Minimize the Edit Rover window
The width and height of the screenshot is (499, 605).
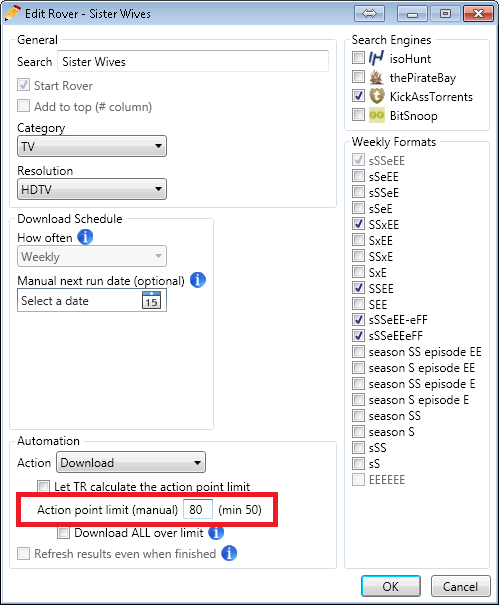tap(412, 14)
